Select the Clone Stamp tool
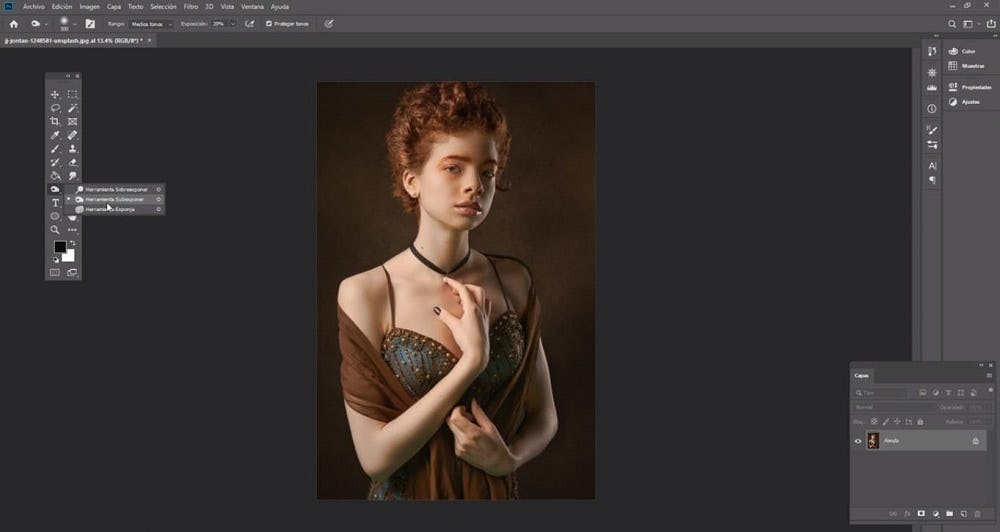This screenshot has width=1000, height=532. pyautogui.click(x=72, y=149)
